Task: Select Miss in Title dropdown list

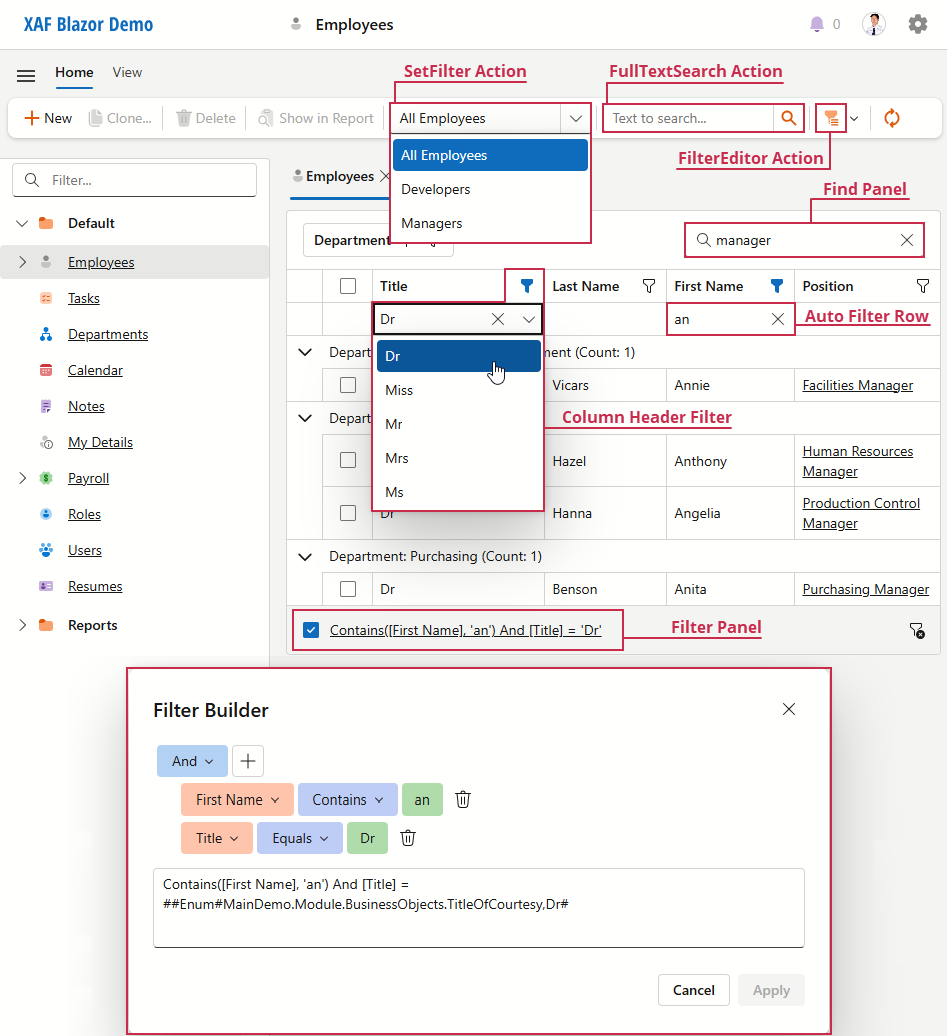Action: coord(459,390)
